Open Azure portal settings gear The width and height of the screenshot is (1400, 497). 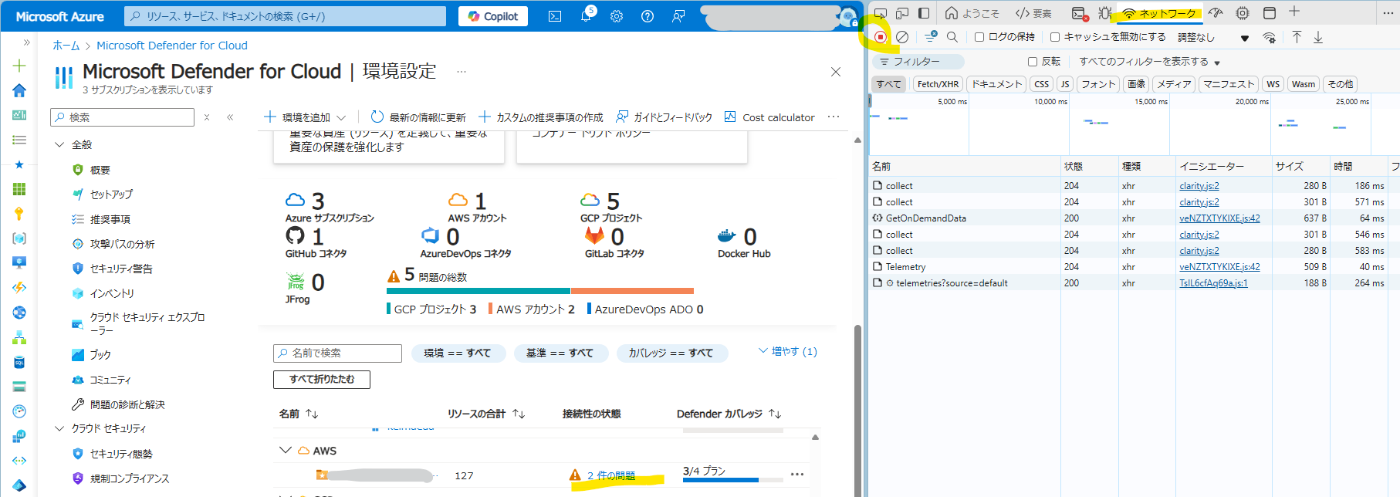pyautogui.click(x=617, y=16)
